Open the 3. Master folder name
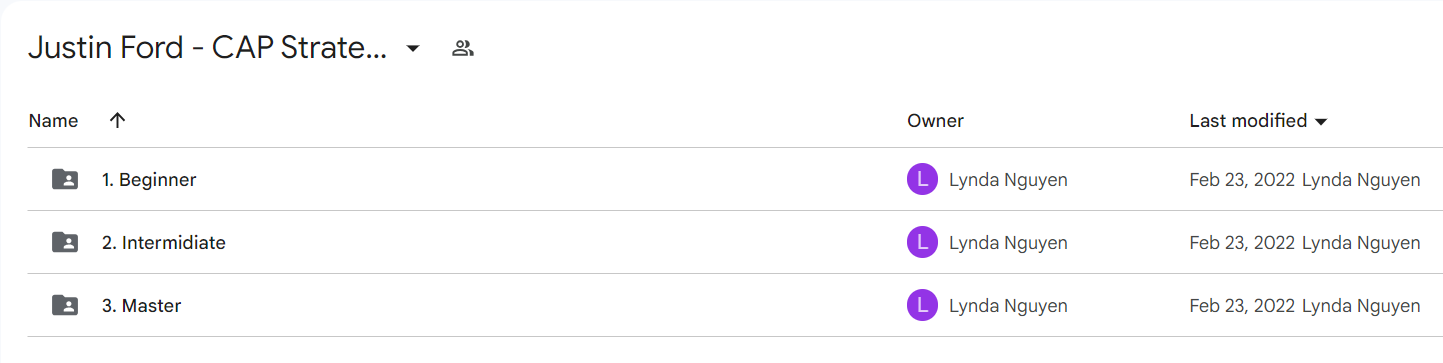 tap(141, 305)
